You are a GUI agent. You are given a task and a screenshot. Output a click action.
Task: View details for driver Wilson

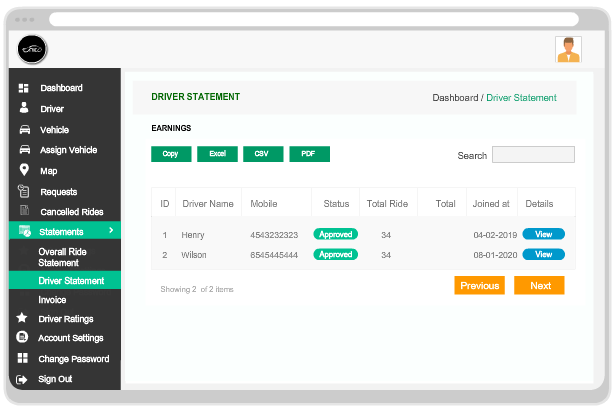pyautogui.click(x=543, y=254)
